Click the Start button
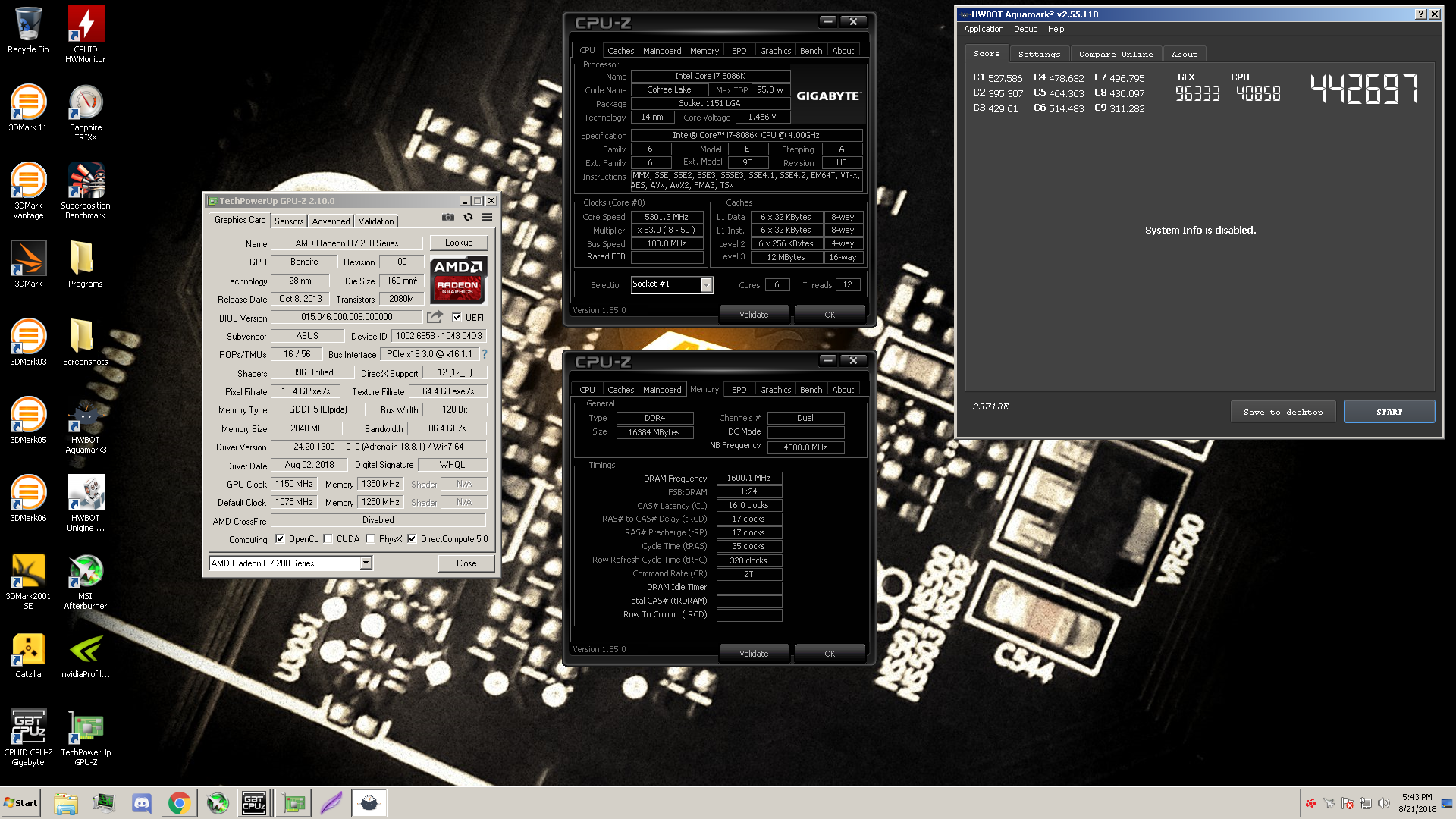 [x=21, y=803]
